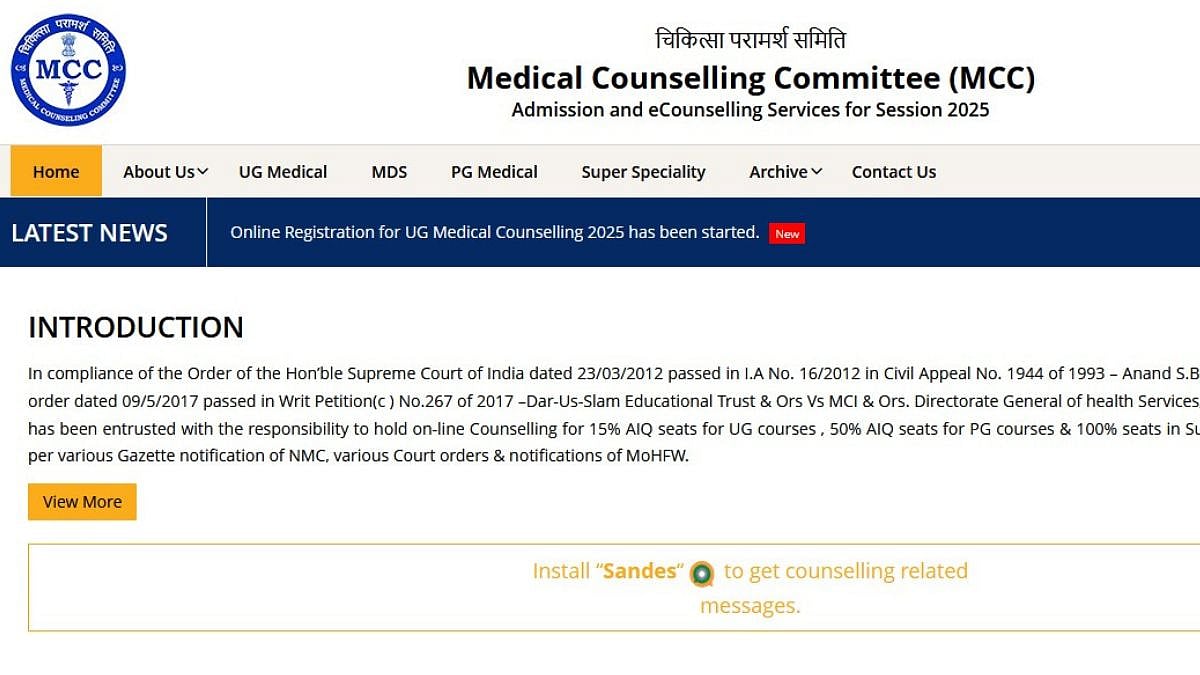Screen dimensions: 1200x675
Task: Click Contact Us in the navigation bar
Action: (893, 172)
